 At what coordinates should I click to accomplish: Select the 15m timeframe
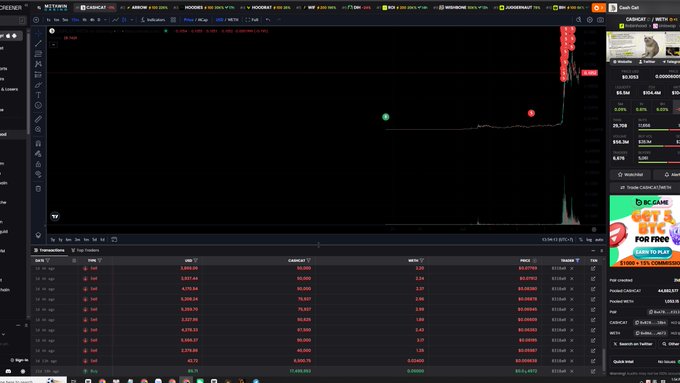pos(75,20)
